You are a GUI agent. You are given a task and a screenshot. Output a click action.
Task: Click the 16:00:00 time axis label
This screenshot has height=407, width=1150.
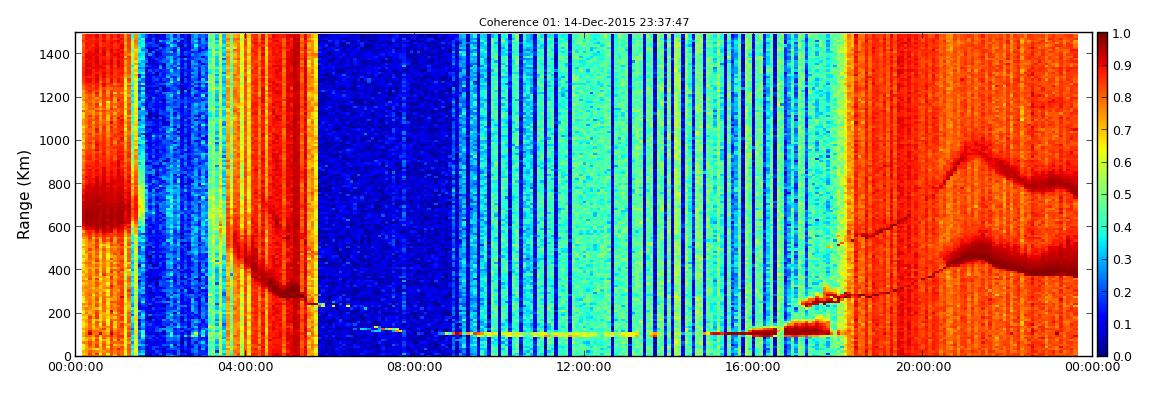click(752, 368)
